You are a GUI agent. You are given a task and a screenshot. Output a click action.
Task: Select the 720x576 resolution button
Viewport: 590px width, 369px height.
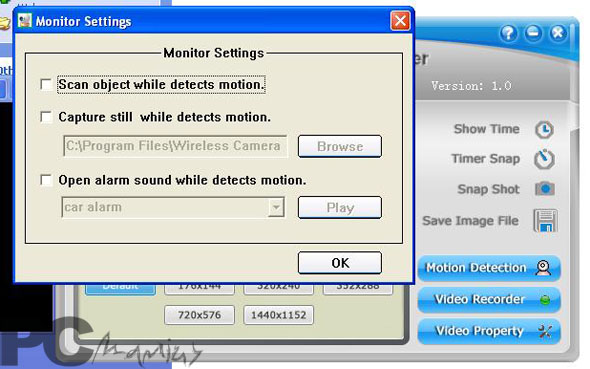[199, 315]
